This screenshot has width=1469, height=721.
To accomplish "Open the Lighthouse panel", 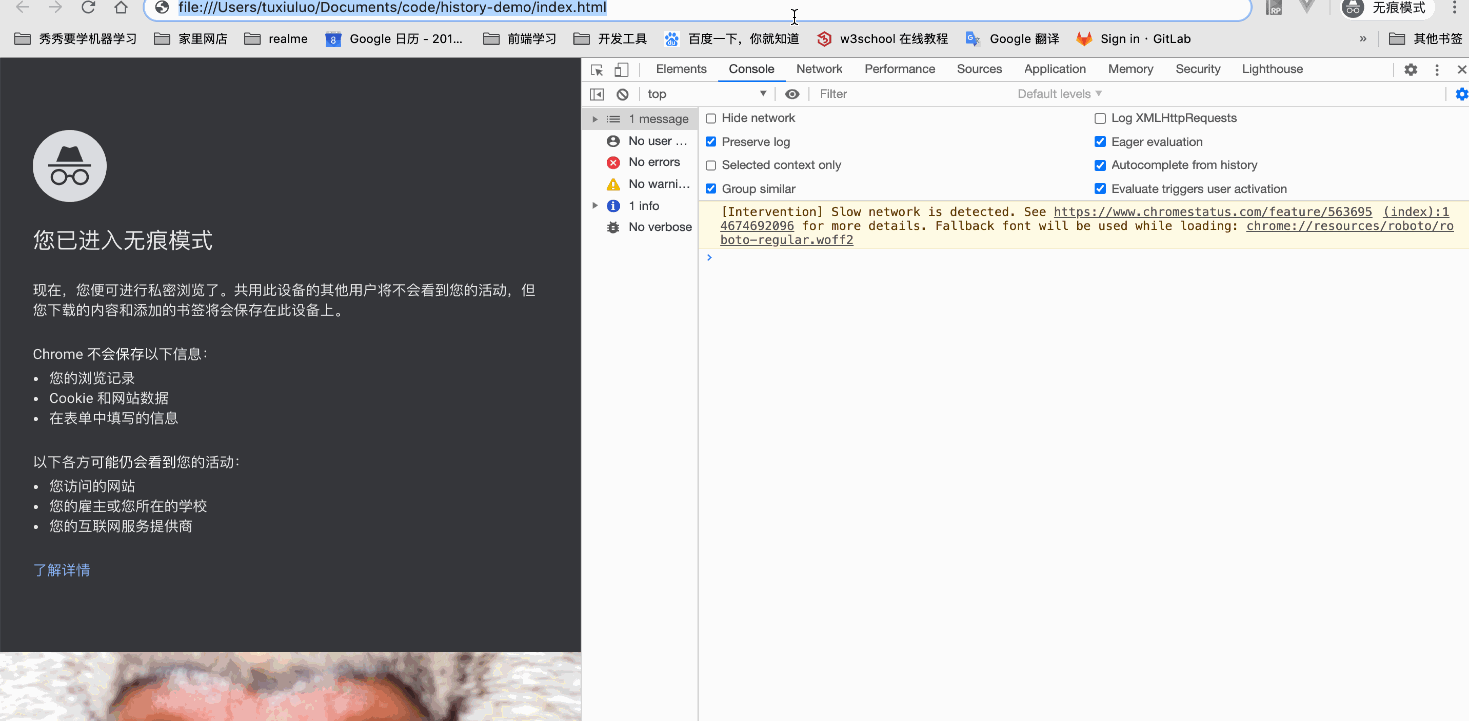I will click(1272, 69).
